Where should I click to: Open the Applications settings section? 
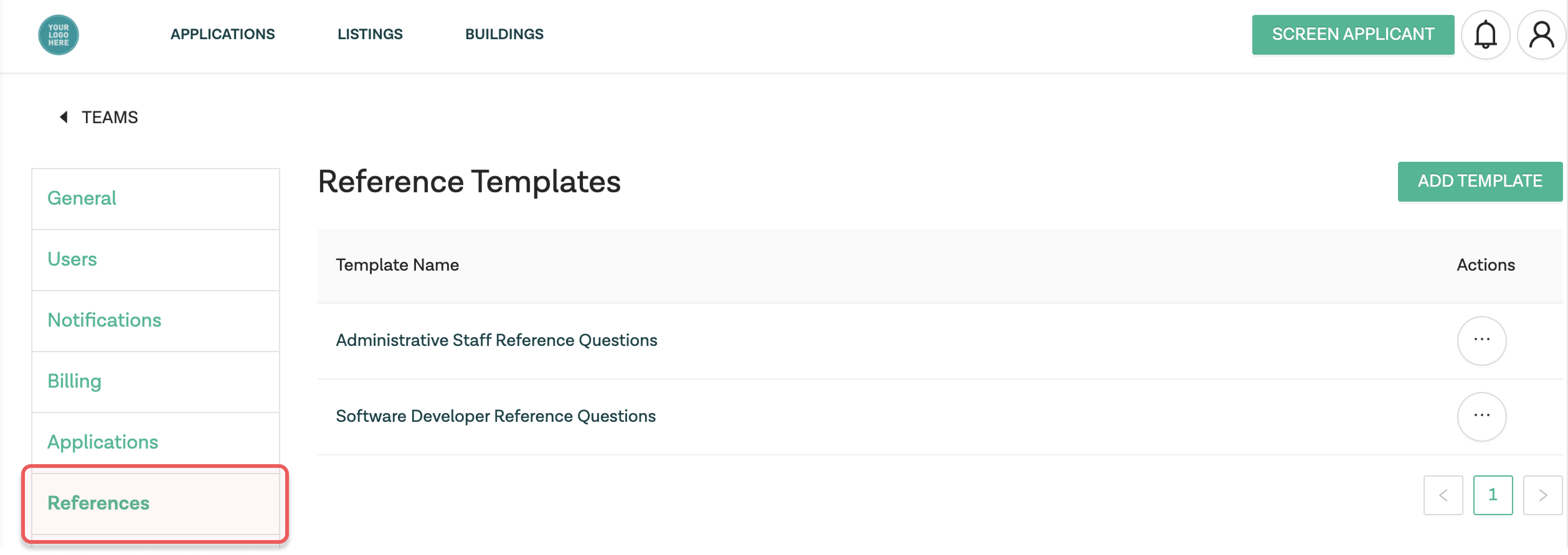[x=102, y=442]
